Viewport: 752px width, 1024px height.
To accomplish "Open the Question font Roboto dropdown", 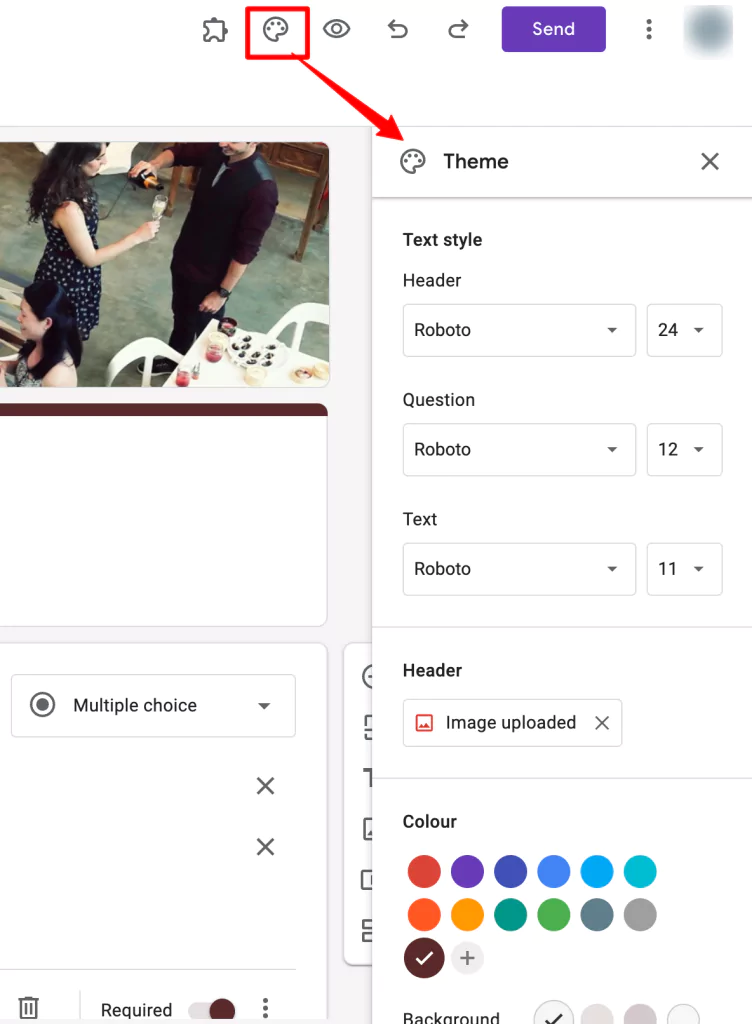I will click(x=519, y=449).
